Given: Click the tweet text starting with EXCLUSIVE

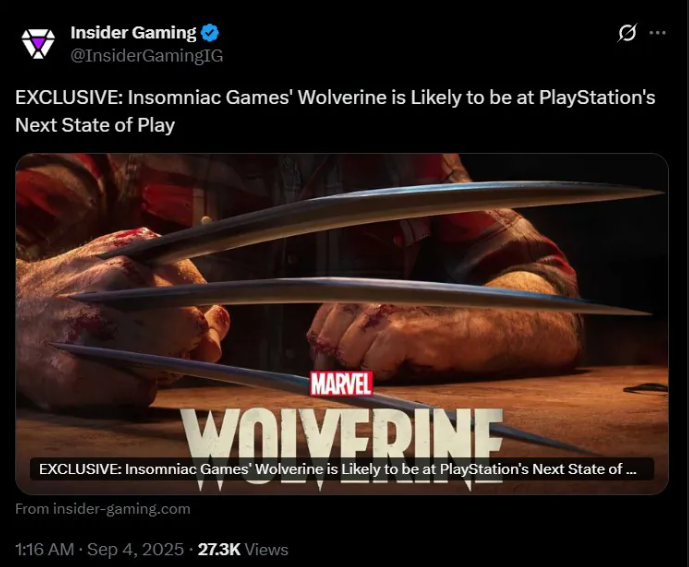Looking at the screenshot, I should (335, 111).
